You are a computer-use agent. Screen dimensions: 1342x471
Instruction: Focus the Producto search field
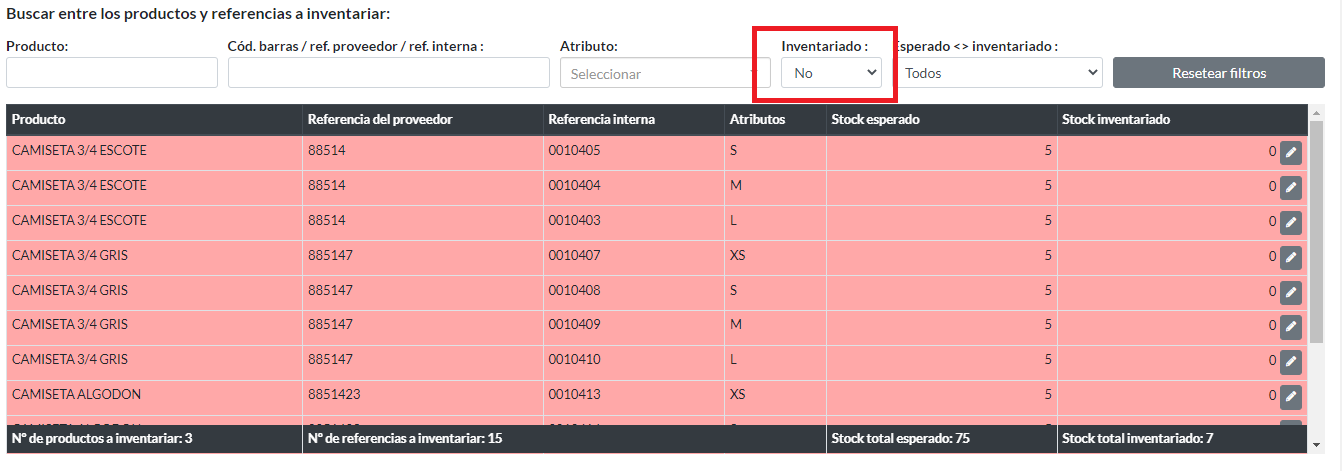point(112,73)
